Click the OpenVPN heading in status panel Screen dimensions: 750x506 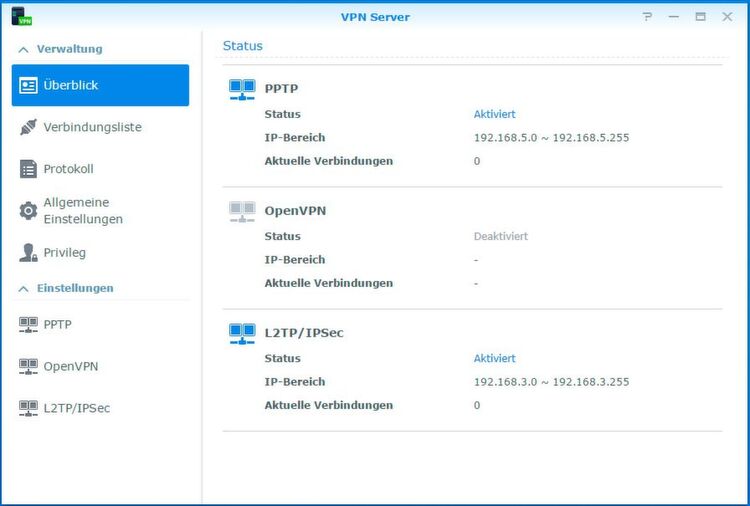295,210
